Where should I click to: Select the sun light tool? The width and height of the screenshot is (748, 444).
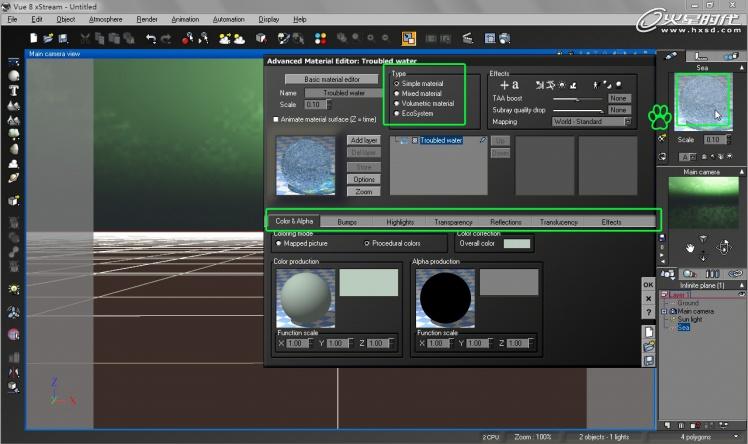point(13,289)
